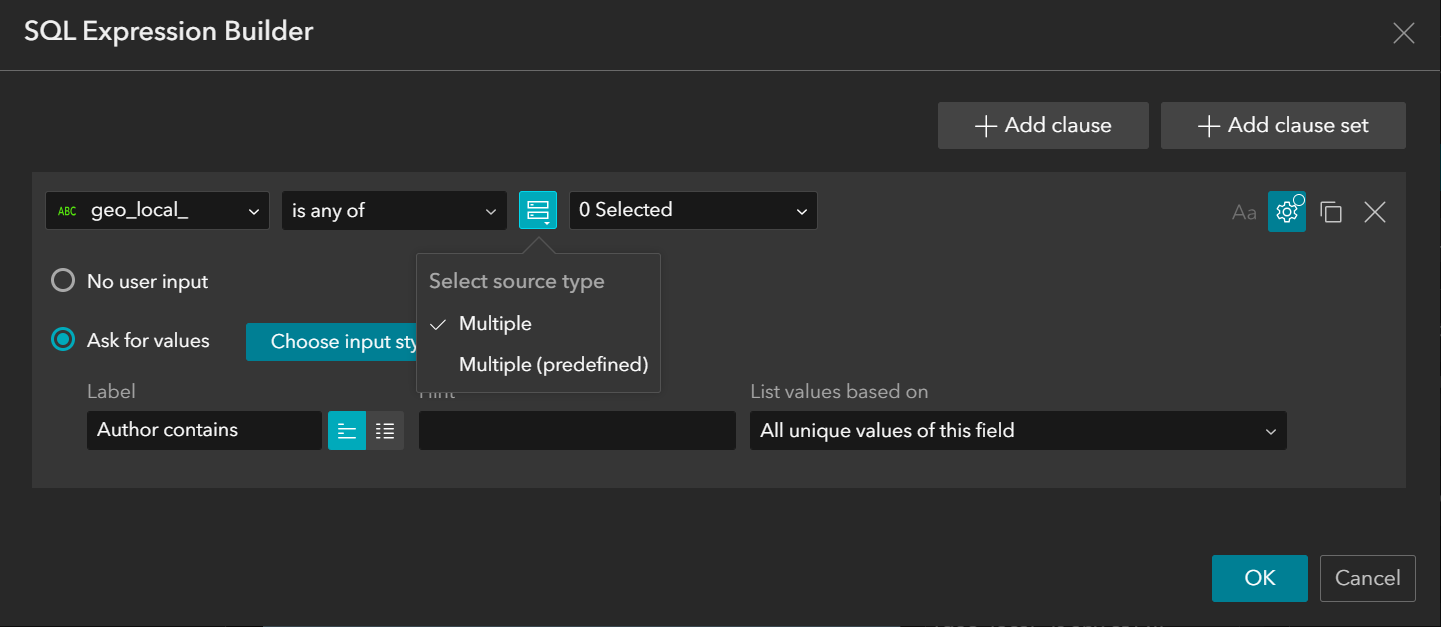The height and width of the screenshot is (627, 1441).
Task: Select list-style label layout icon
Action: click(x=385, y=431)
